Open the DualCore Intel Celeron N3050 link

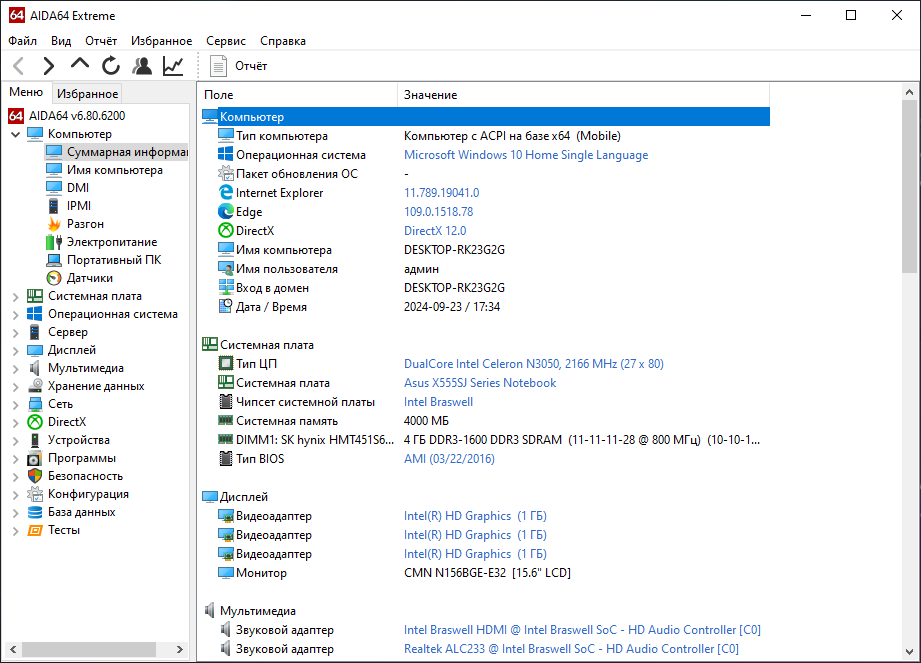[533, 364]
